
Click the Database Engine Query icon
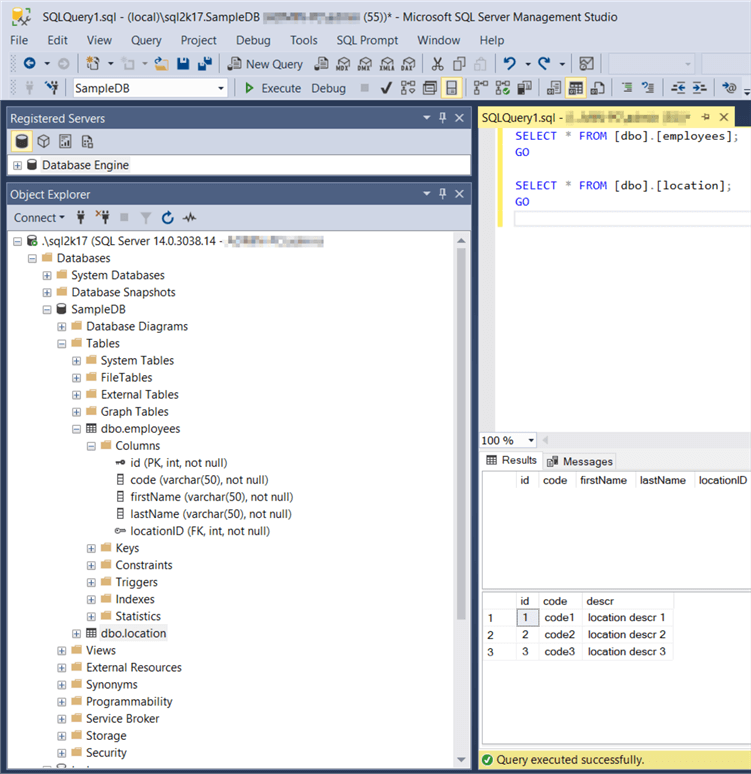321,64
